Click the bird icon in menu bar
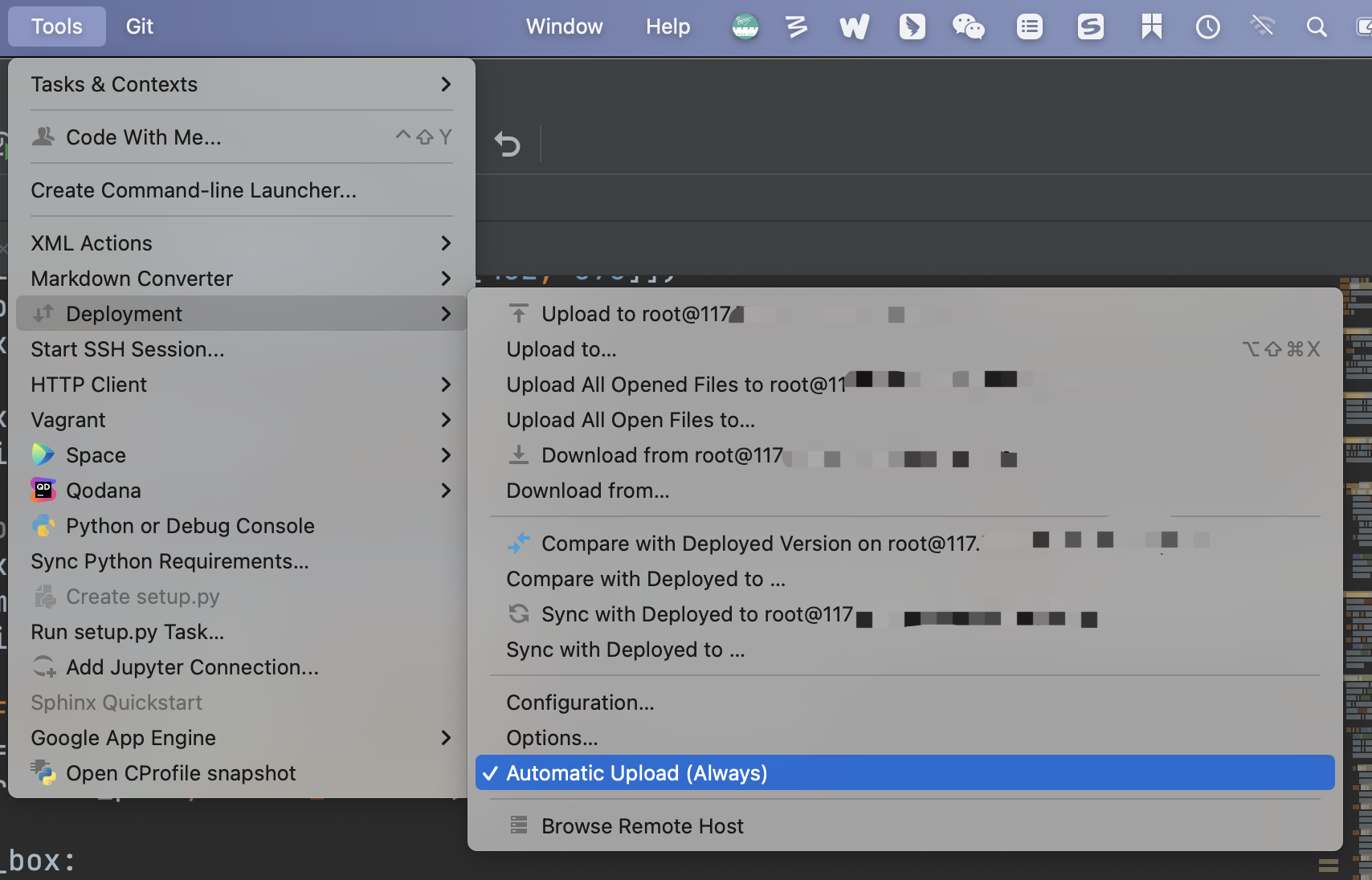 pyautogui.click(x=912, y=26)
